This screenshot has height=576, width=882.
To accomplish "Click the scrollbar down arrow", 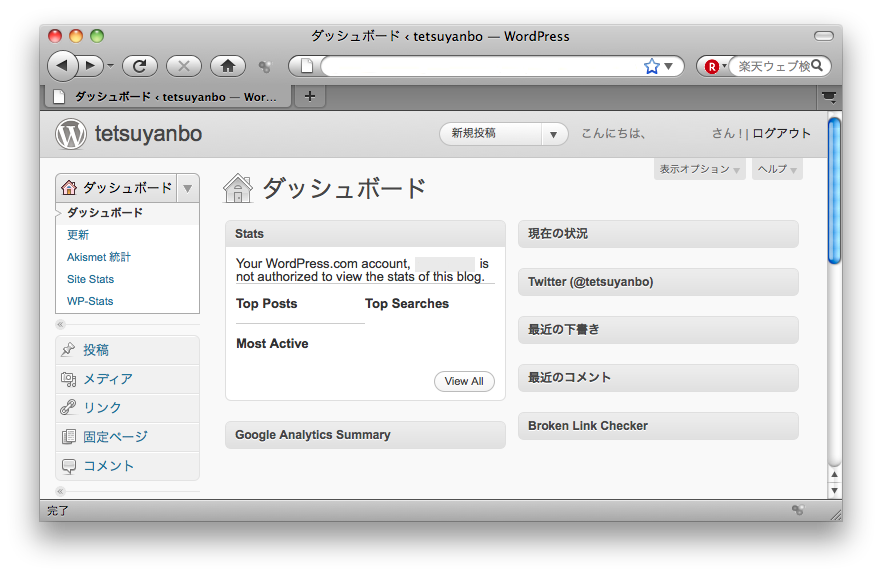I will 835,490.
